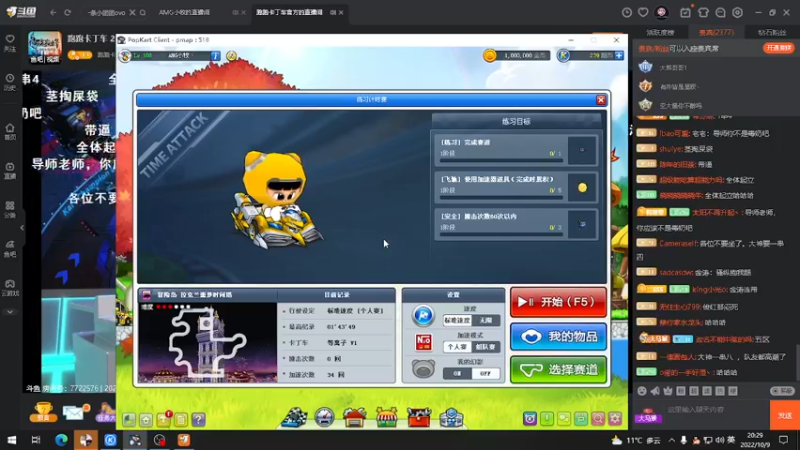Image resolution: width=800 pixels, height=450 pixels.
Task: Select 无限 unlimited speed option
Action: tap(485, 320)
